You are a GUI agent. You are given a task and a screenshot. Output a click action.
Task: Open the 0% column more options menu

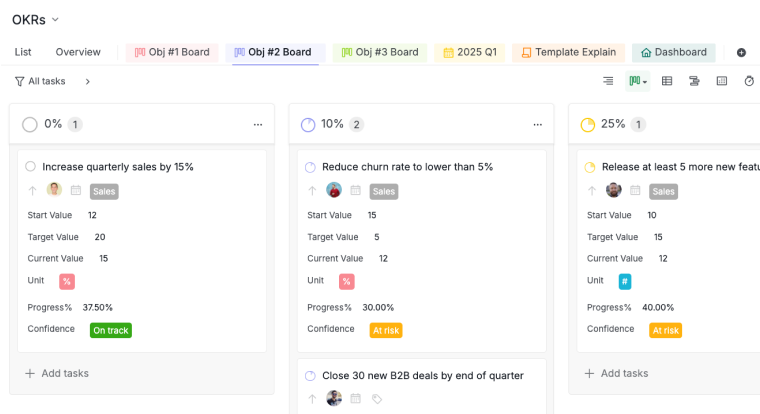(258, 125)
